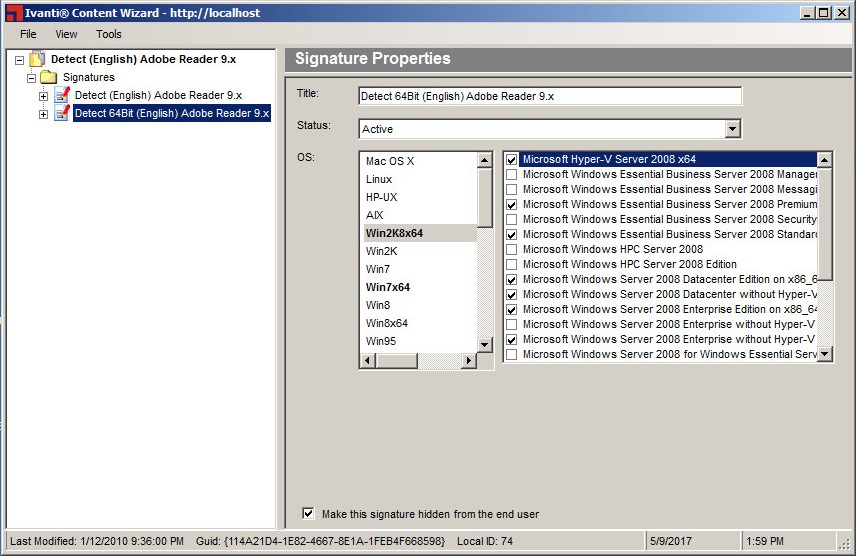This screenshot has height=556, width=856.
Task: Click the 1:59 PM time in status bar
Action: tap(764, 541)
